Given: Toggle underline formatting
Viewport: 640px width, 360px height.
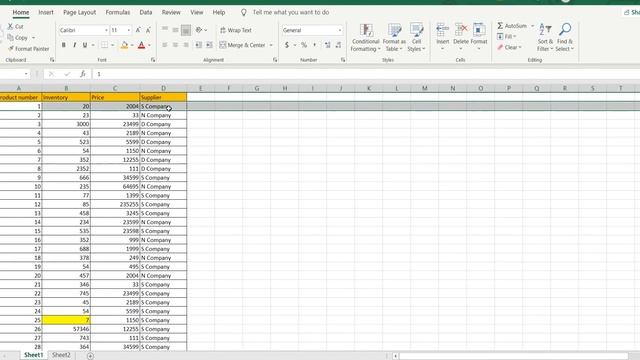Looking at the screenshot, I should (85, 45).
